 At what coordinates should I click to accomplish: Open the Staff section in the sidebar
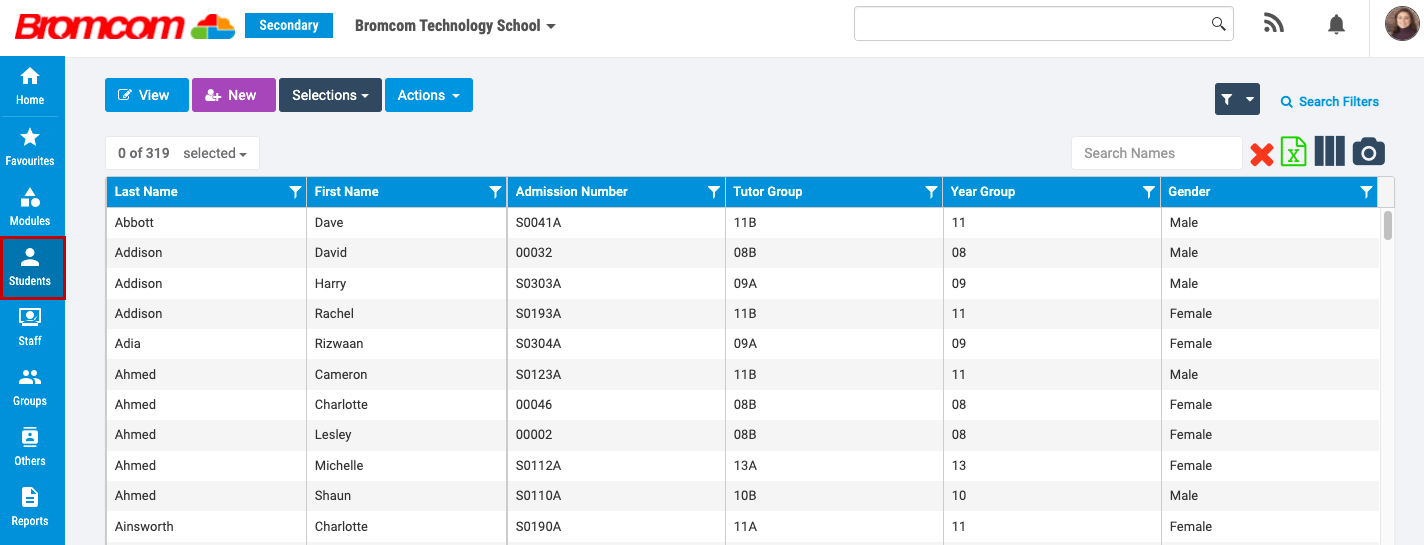(30, 326)
